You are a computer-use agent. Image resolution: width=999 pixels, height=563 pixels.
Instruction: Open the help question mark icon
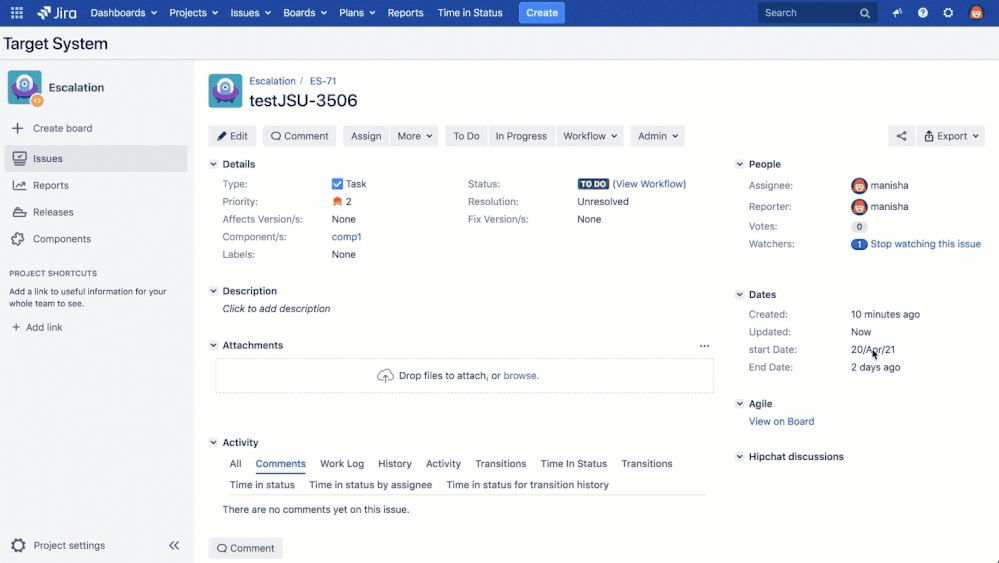(923, 13)
